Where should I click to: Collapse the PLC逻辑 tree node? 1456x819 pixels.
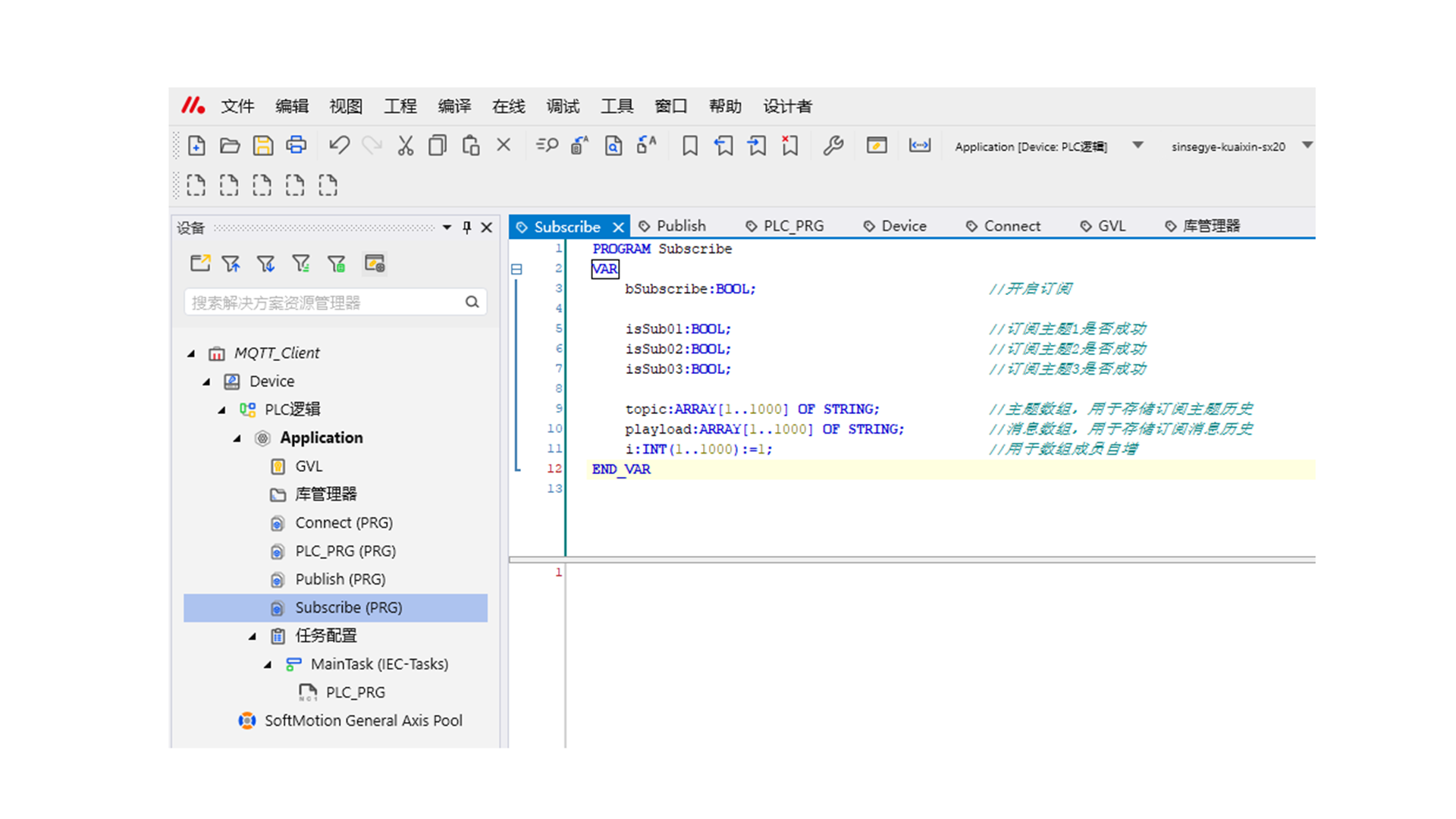221,410
